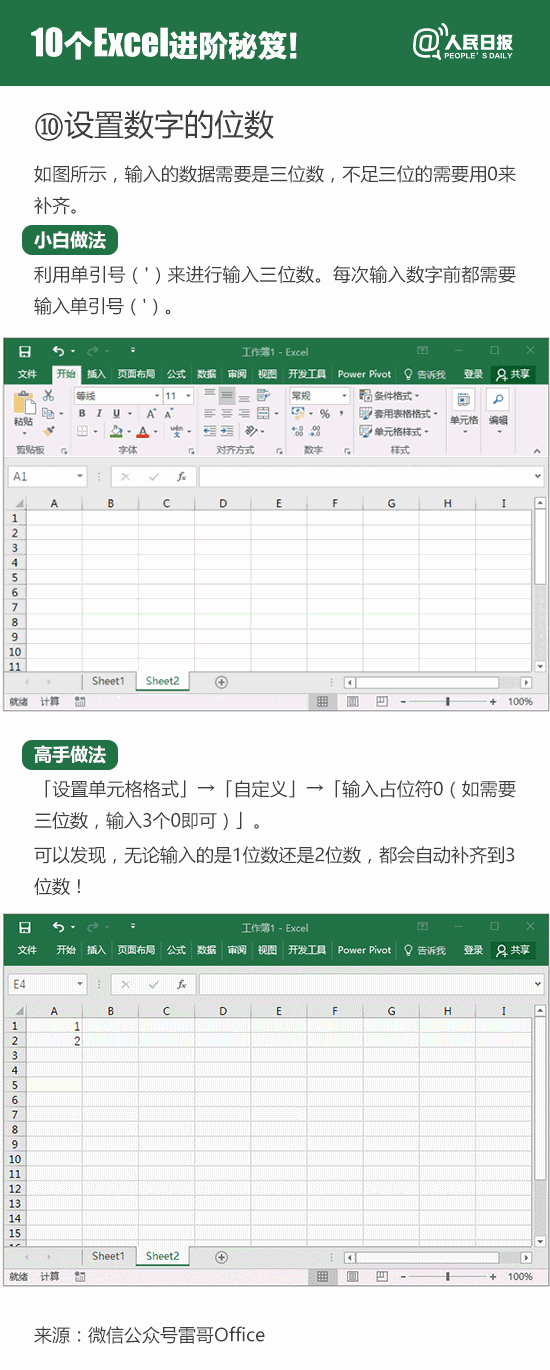Open the 常规 number format dropdown
This screenshot has width=550, height=1370.
tap(344, 396)
